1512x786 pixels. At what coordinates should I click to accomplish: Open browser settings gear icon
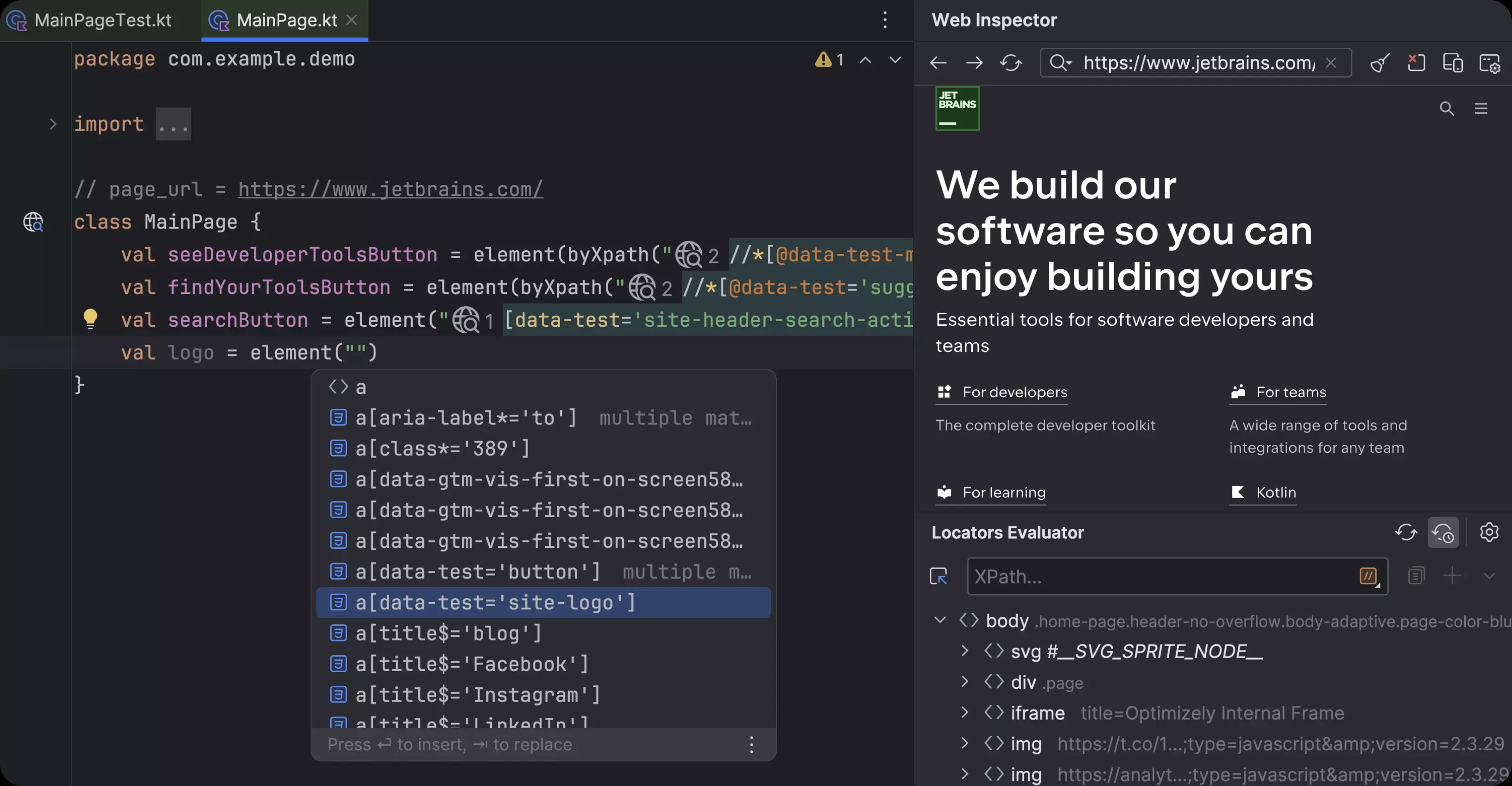pyautogui.click(x=1491, y=63)
